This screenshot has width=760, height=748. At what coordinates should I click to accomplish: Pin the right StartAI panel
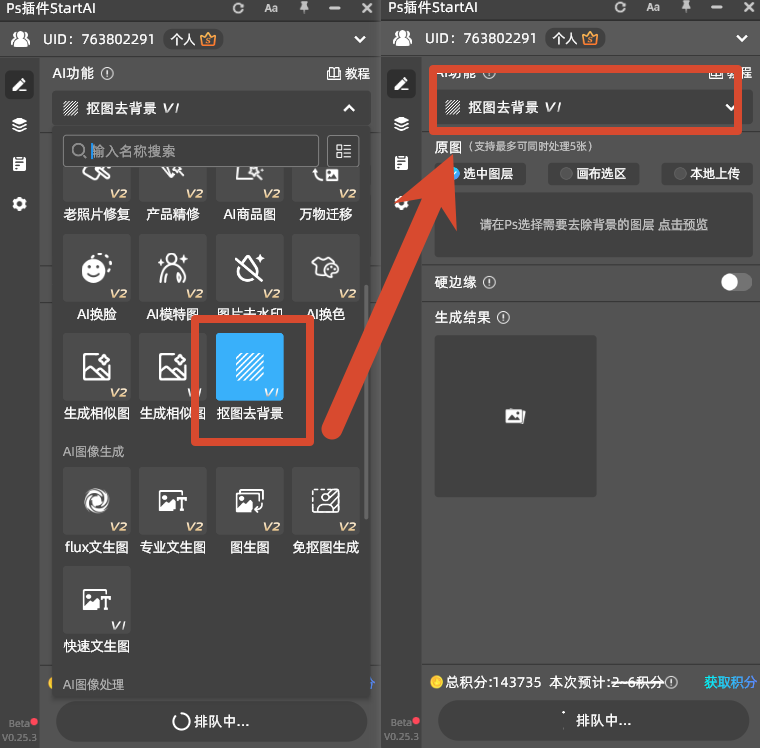tap(686, 6)
